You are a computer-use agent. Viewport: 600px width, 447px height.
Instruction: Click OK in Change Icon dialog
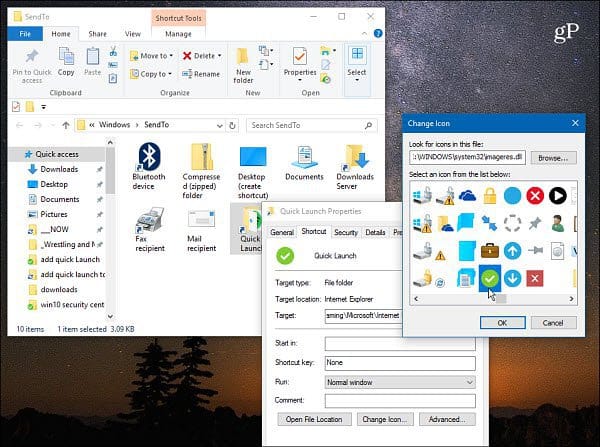(x=502, y=323)
